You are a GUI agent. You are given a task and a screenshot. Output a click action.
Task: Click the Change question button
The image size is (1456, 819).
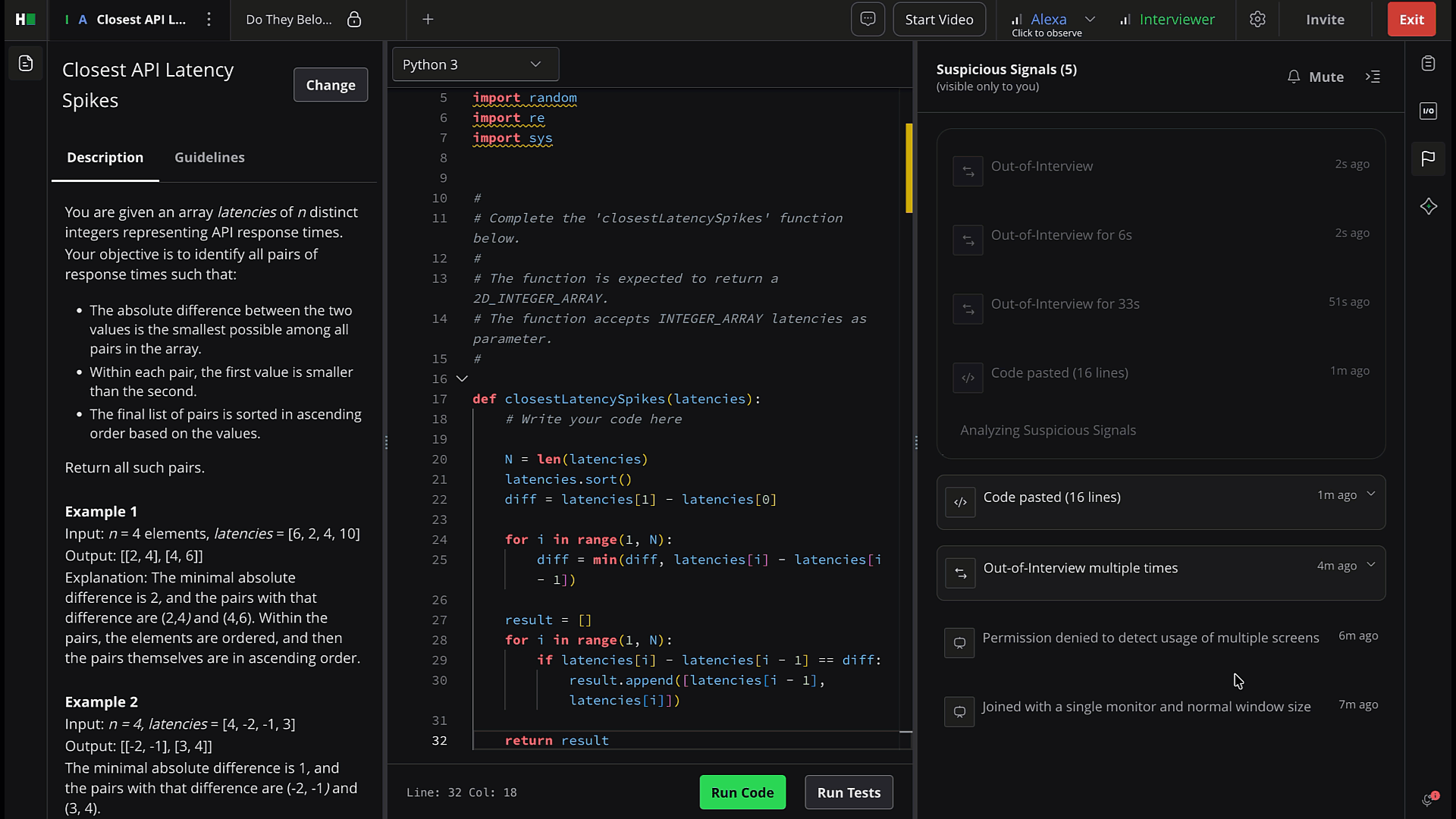click(330, 85)
